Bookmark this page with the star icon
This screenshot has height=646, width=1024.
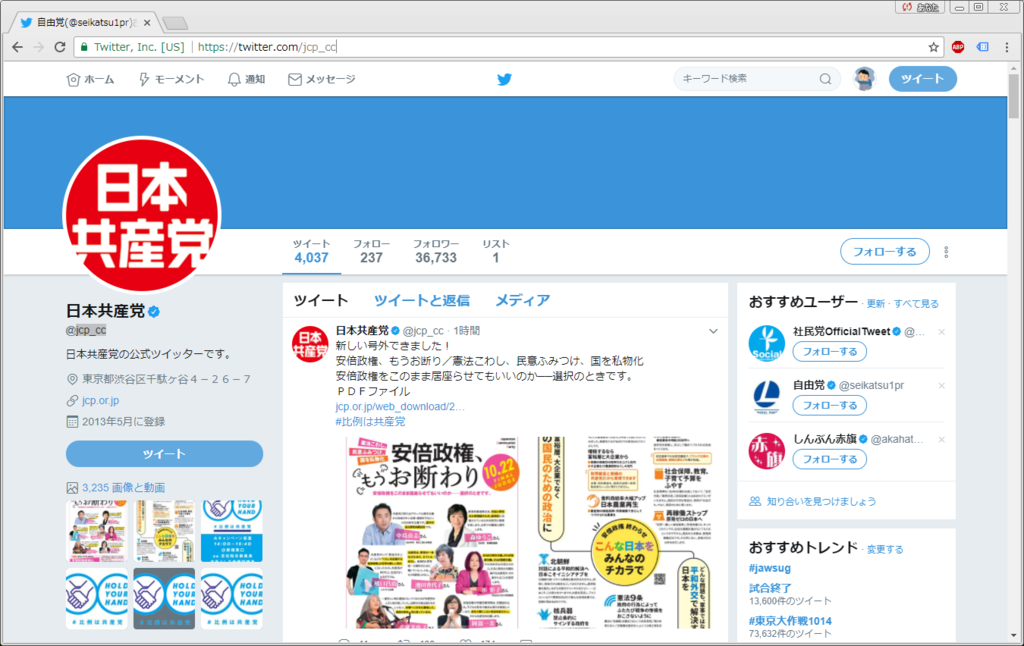pyautogui.click(x=933, y=47)
